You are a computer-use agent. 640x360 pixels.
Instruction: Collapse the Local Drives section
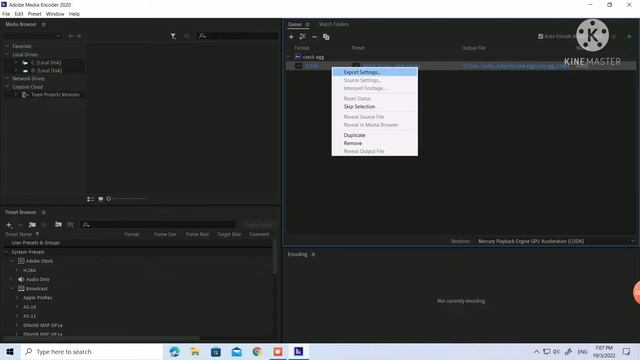7,54
